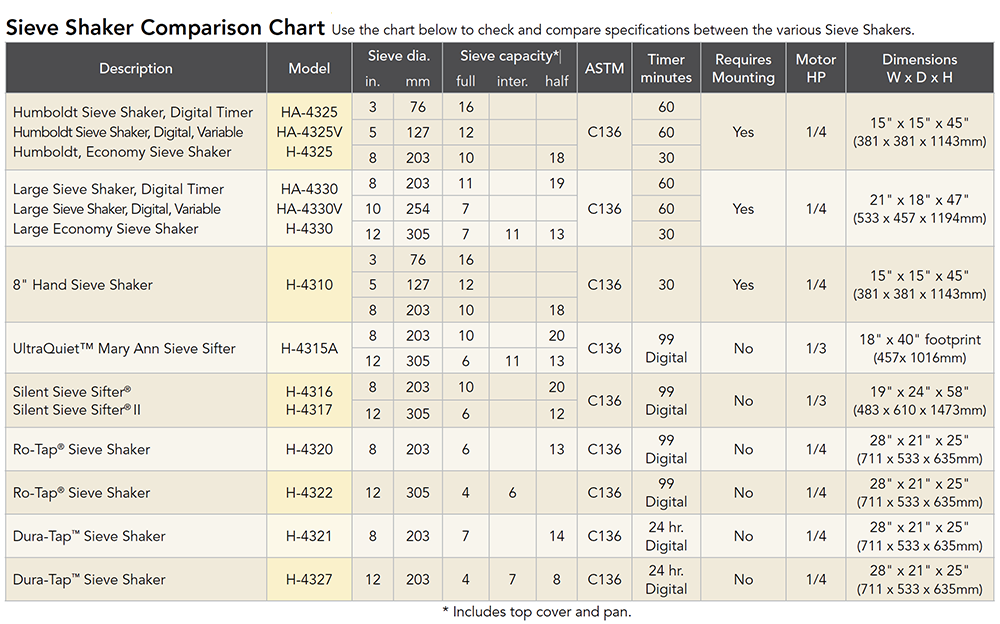Select model 'H-4322'
The image size is (1000, 624).
tap(309, 493)
